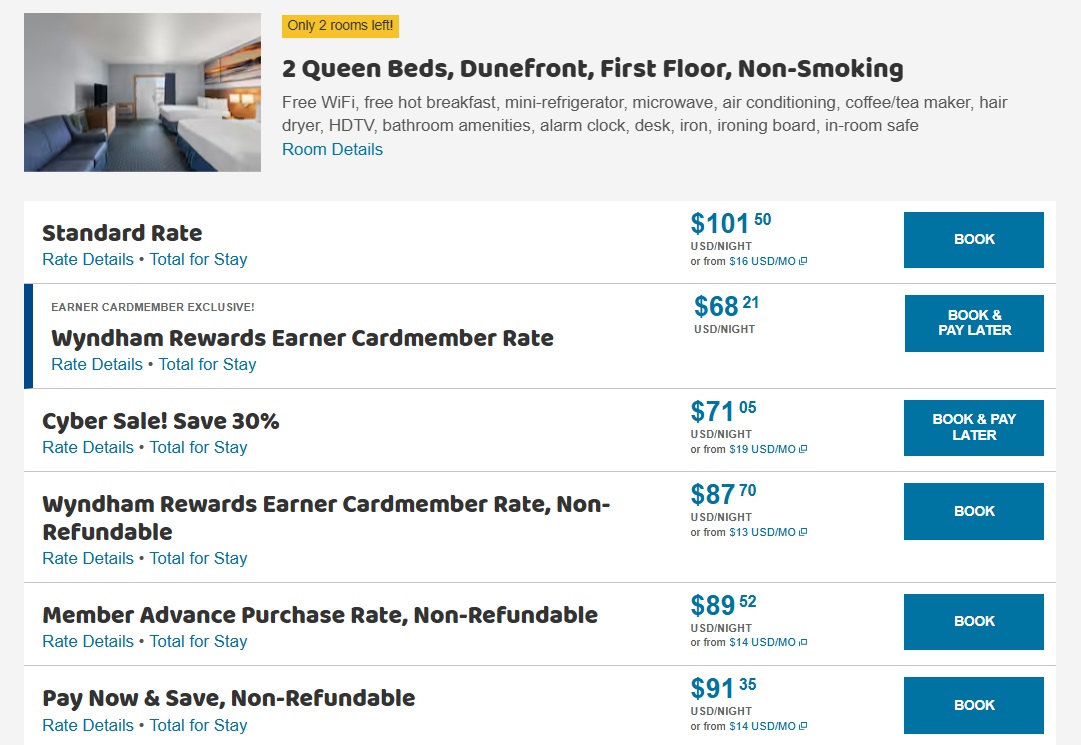Click Book & Pay Later for Cardmember Rate
1081x745 pixels.
pyautogui.click(x=973, y=323)
